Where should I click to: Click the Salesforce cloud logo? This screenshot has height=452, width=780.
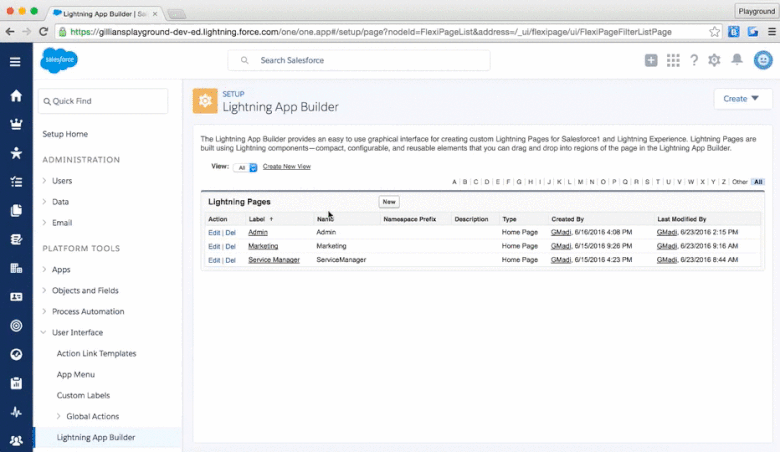pos(59,60)
